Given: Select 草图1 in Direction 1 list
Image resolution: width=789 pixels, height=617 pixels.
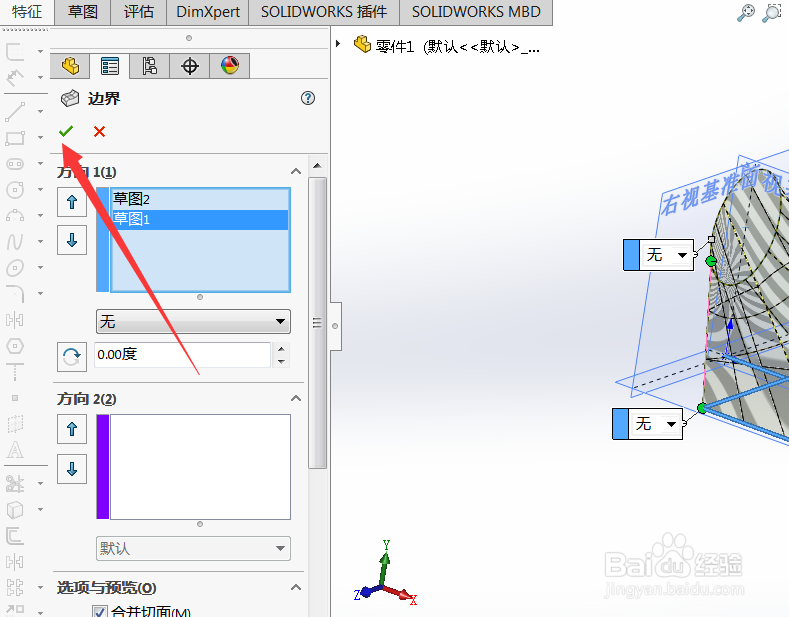Looking at the screenshot, I should pyautogui.click(x=199, y=219).
